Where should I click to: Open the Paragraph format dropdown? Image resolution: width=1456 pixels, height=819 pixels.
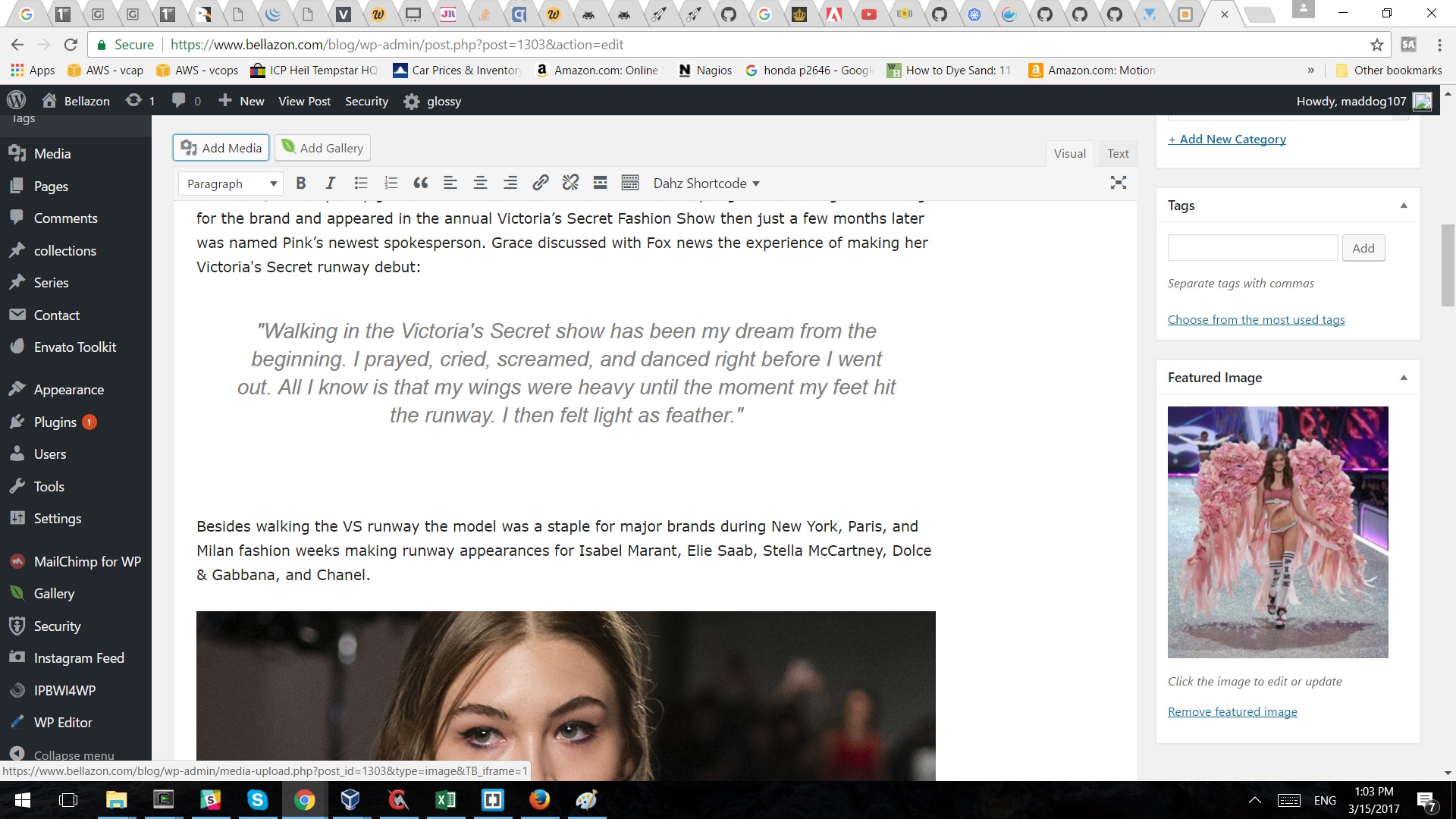(231, 184)
